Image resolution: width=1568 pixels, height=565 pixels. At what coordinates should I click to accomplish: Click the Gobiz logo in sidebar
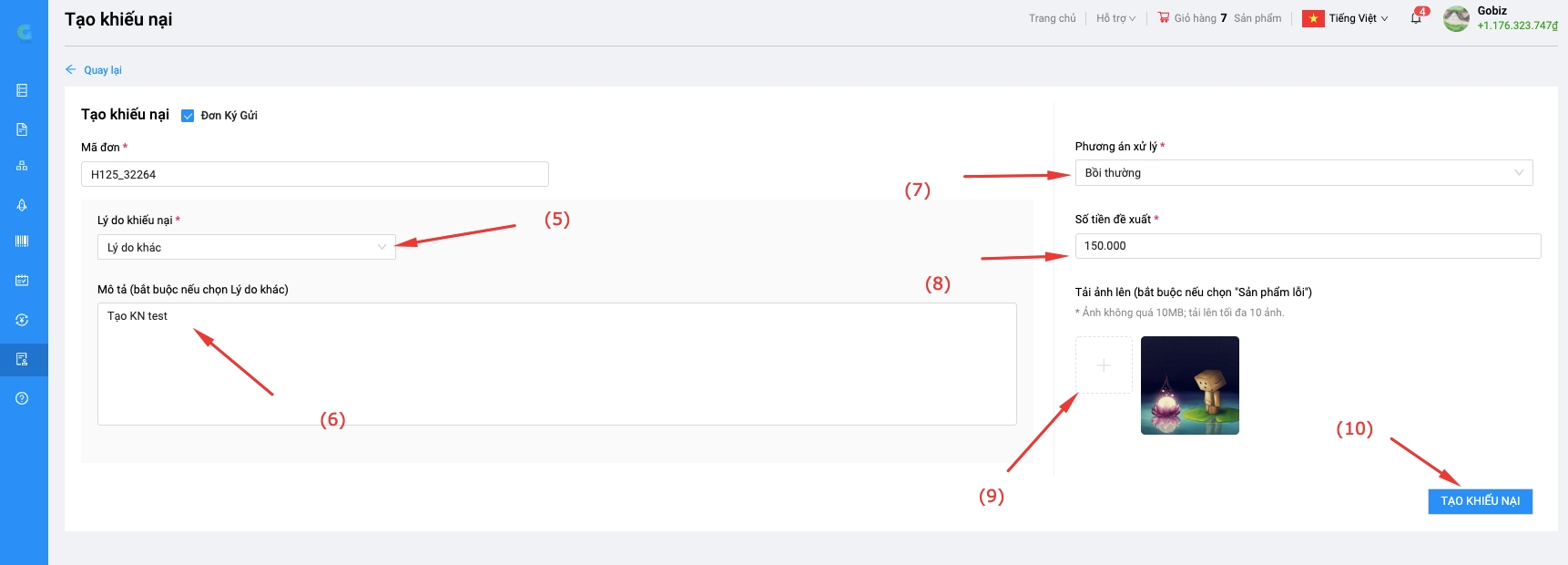click(x=24, y=32)
